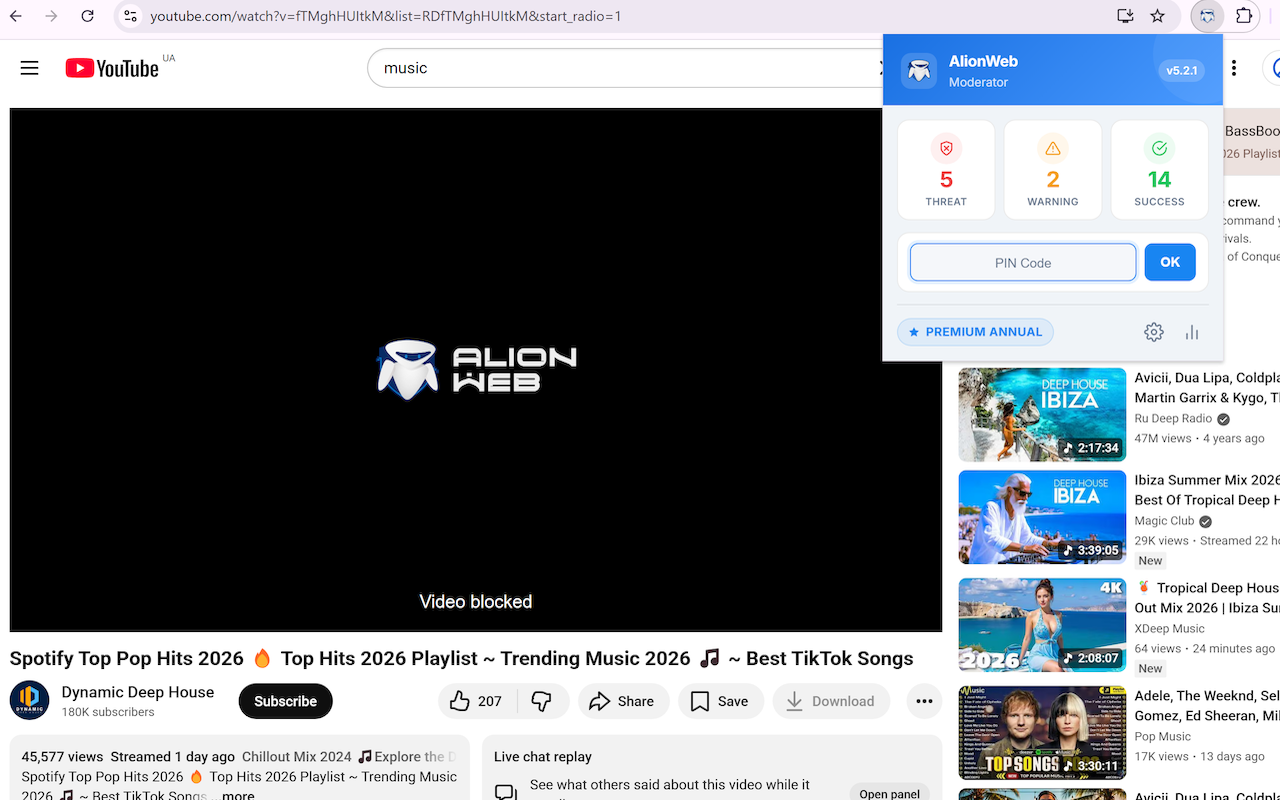Click the YouTube search box containing "music"

[625, 68]
